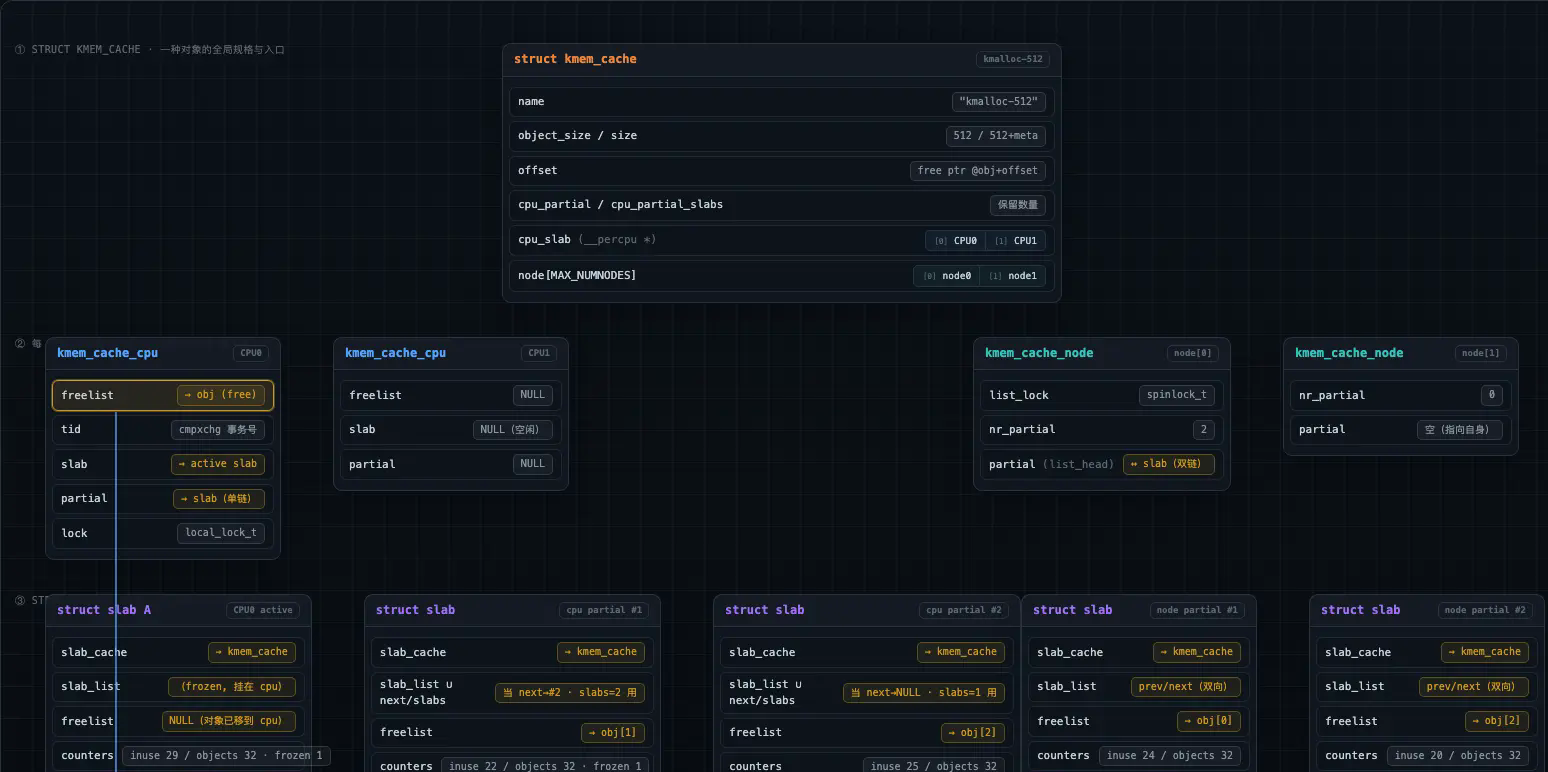This screenshot has height=772, width=1548.
Task: Click the CPU1 chip in cpu_slab row
Action: (x=1015, y=240)
